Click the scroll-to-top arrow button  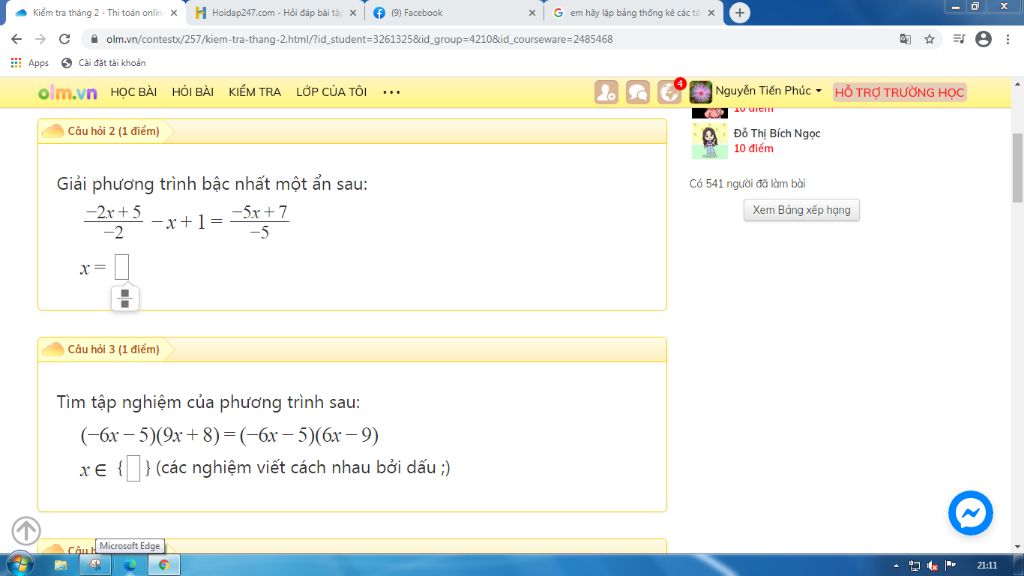[26, 530]
